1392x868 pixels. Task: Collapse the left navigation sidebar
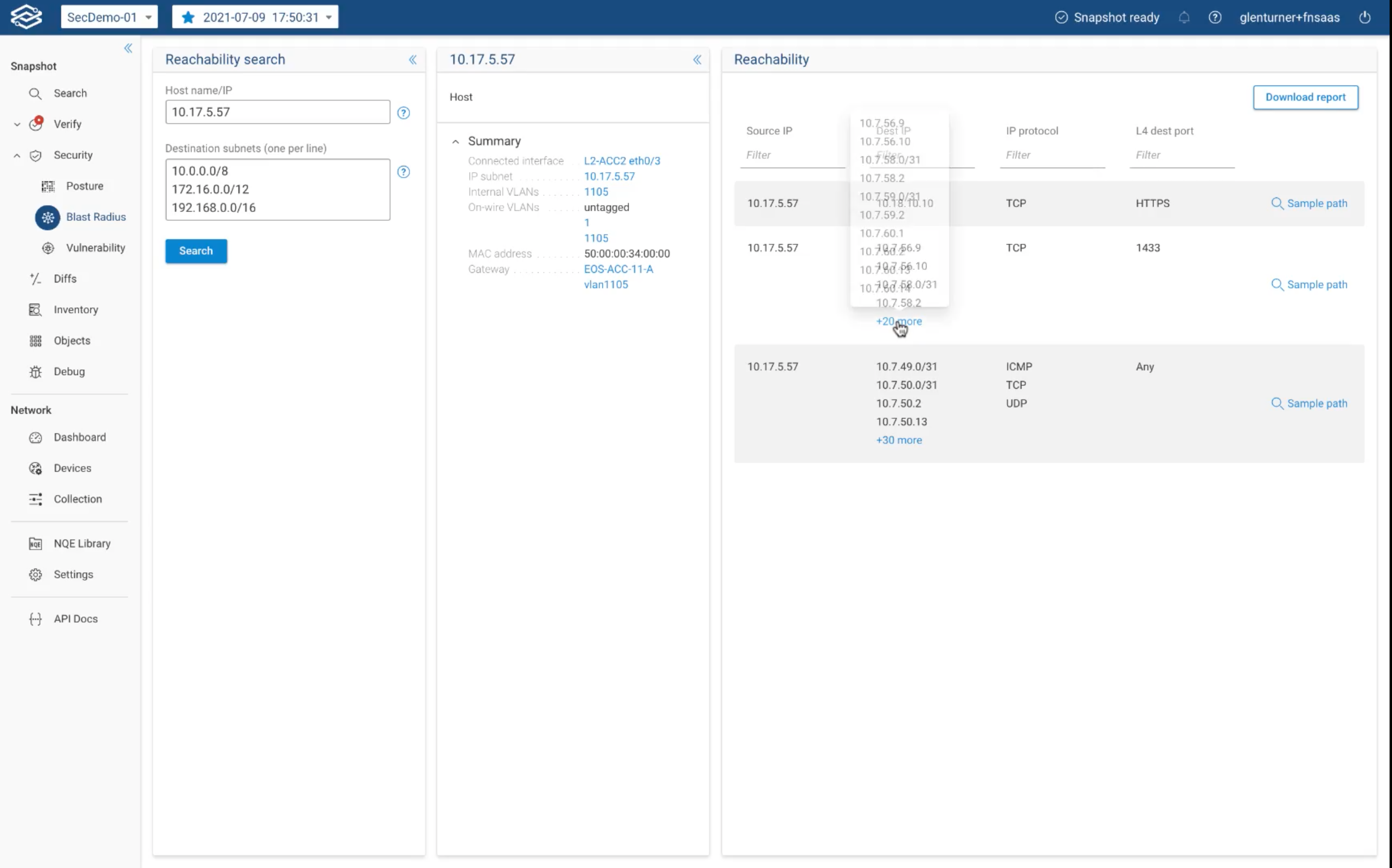[x=128, y=48]
